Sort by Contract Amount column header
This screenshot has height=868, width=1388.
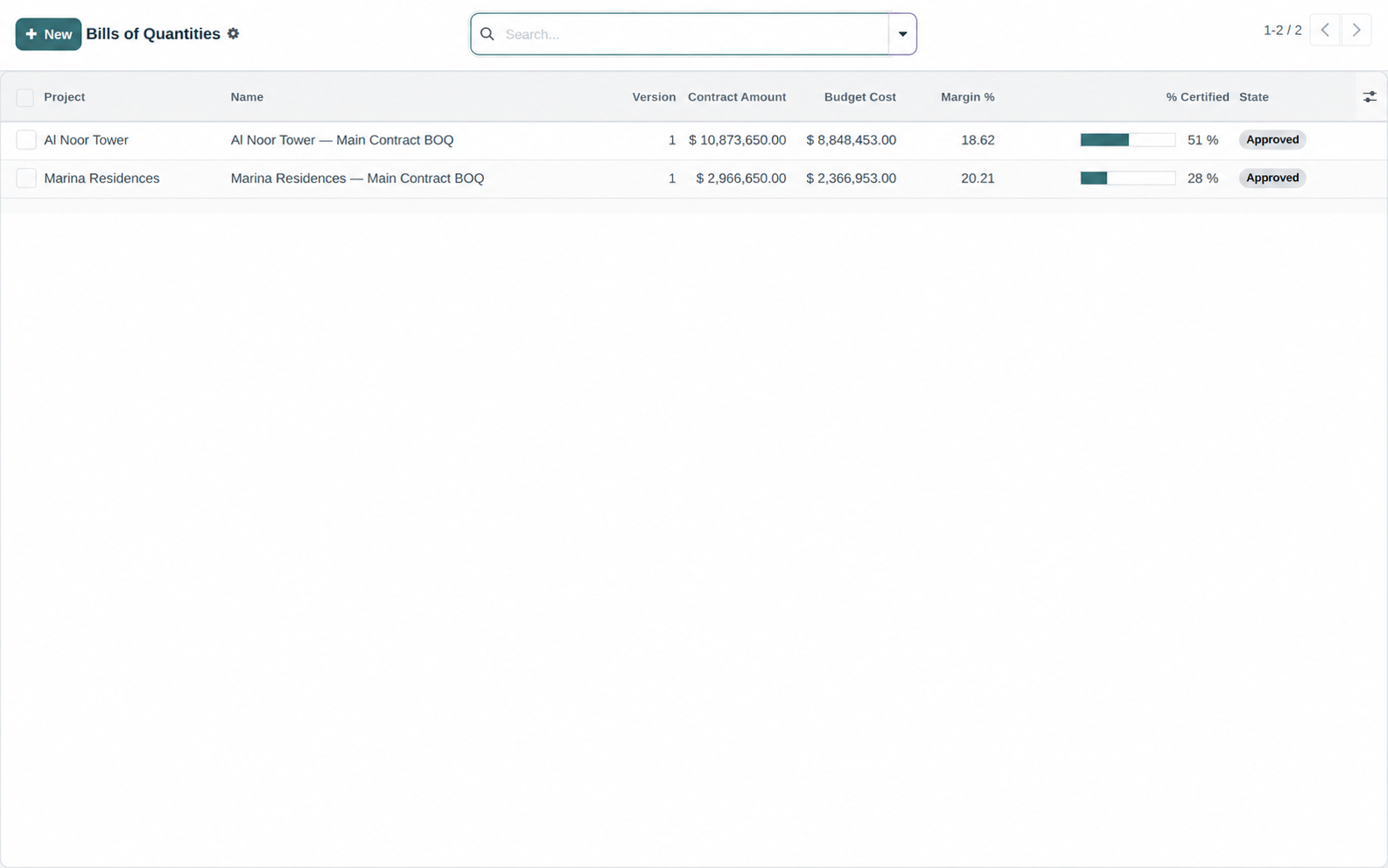pos(737,97)
